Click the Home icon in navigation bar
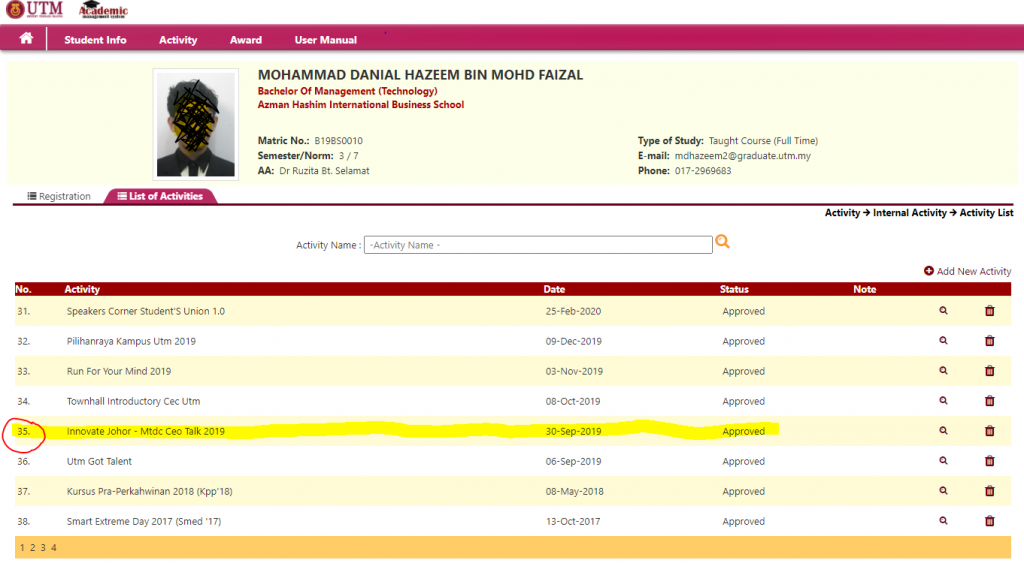1024x566 pixels. click(x=26, y=39)
